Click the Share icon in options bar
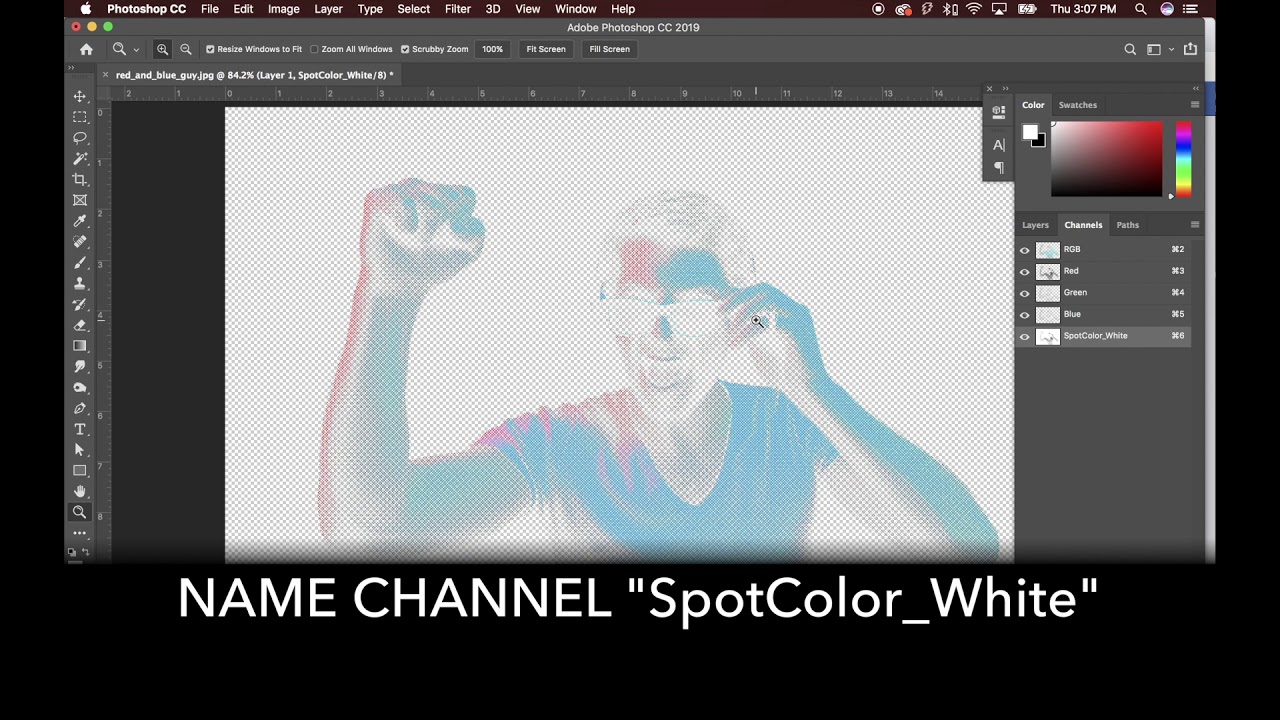The width and height of the screenshot is (1280, 720). coord(1190,49)
